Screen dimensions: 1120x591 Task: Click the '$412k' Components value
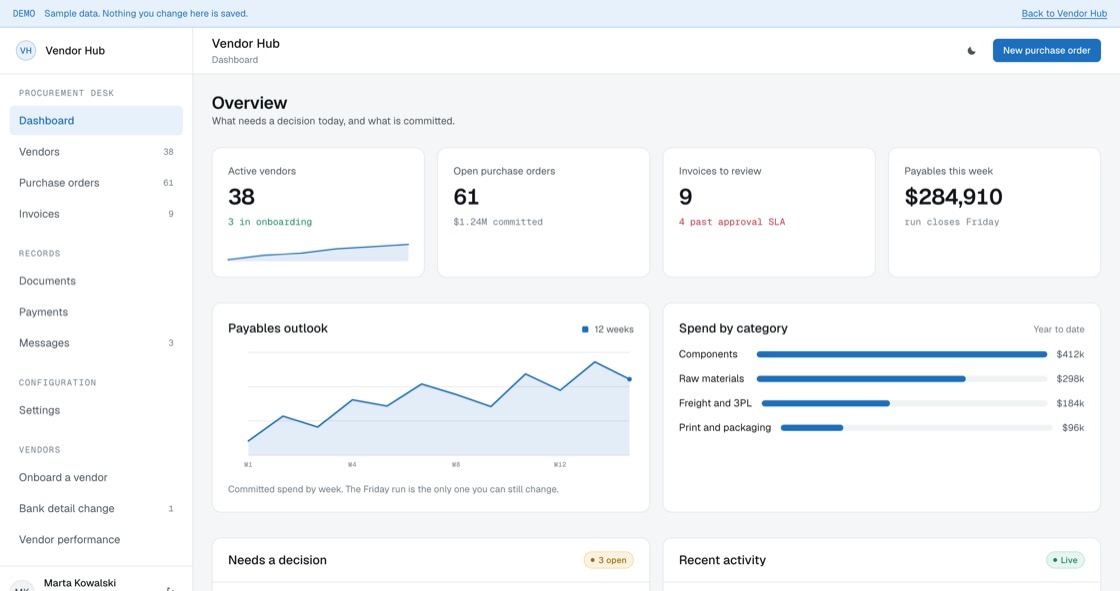point(1070,354)
